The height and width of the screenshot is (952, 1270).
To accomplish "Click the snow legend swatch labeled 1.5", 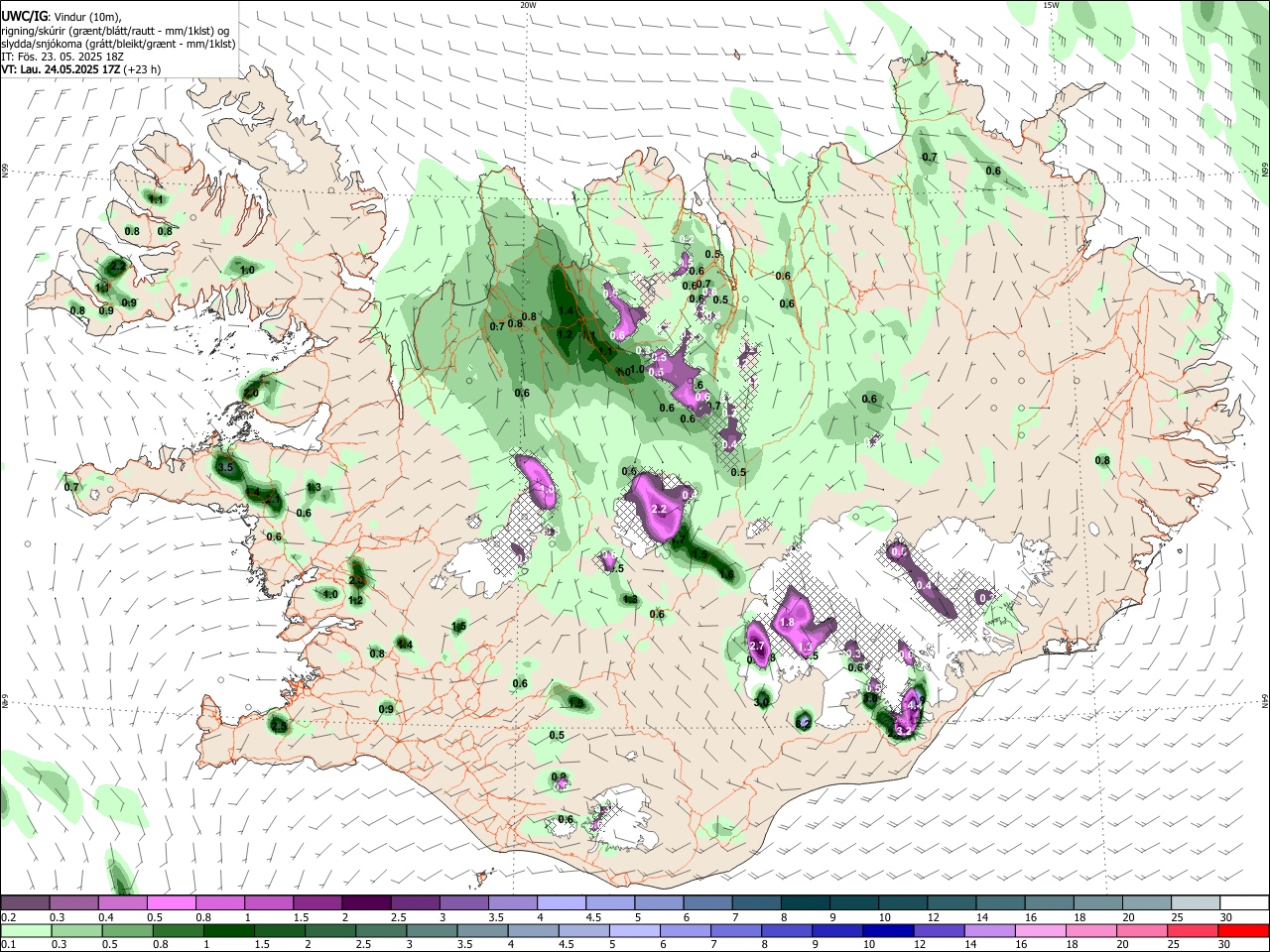I will click(317, 902).
